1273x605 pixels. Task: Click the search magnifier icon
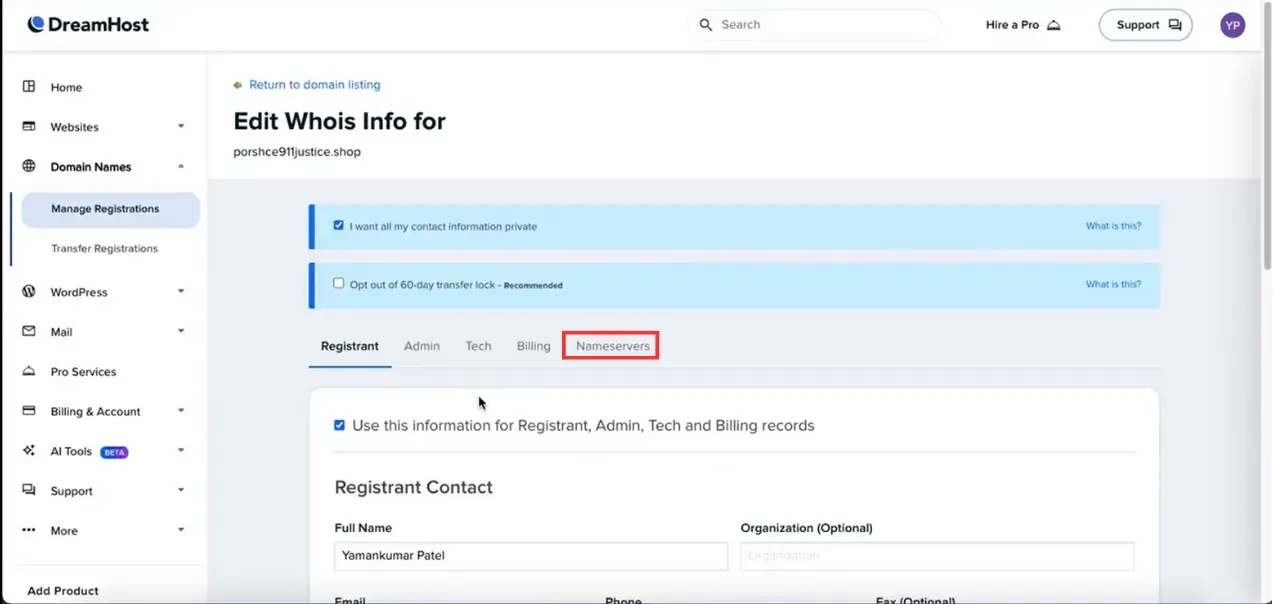[706, 25]
